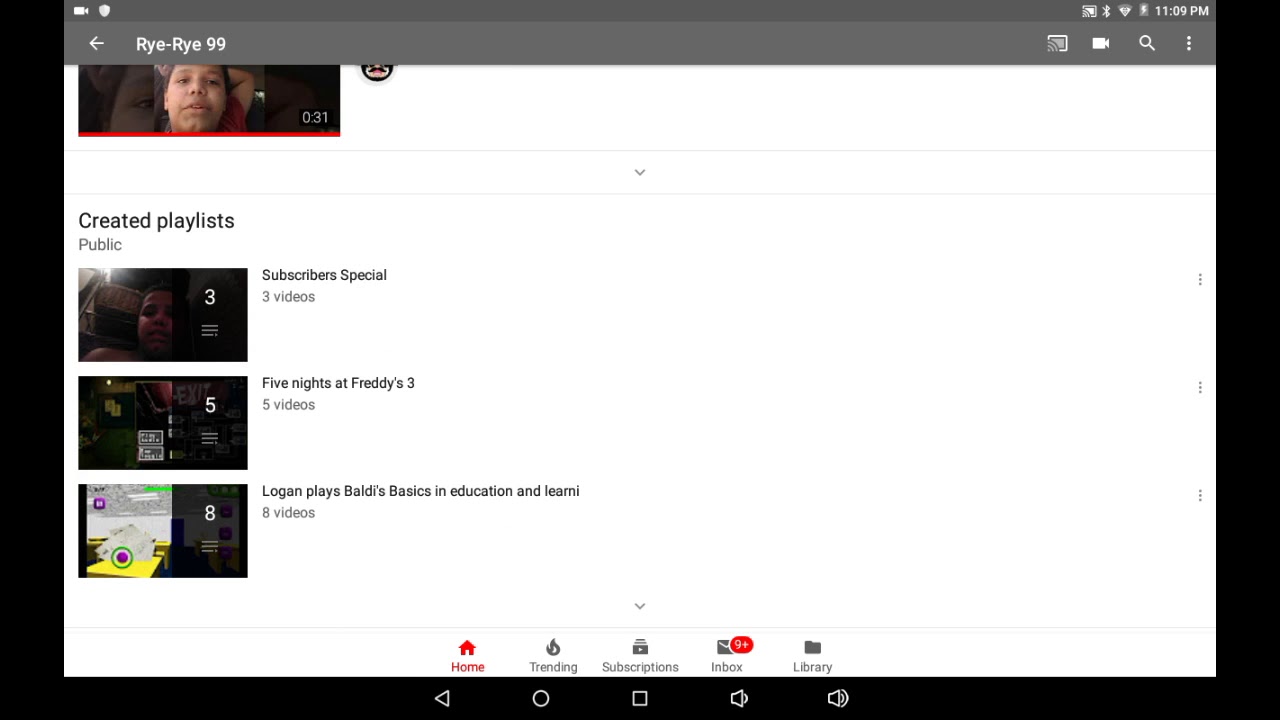This screenshot has height=720, width=1280.
Task: Tap the red progress bar under the video
Action: click(209, 134)
